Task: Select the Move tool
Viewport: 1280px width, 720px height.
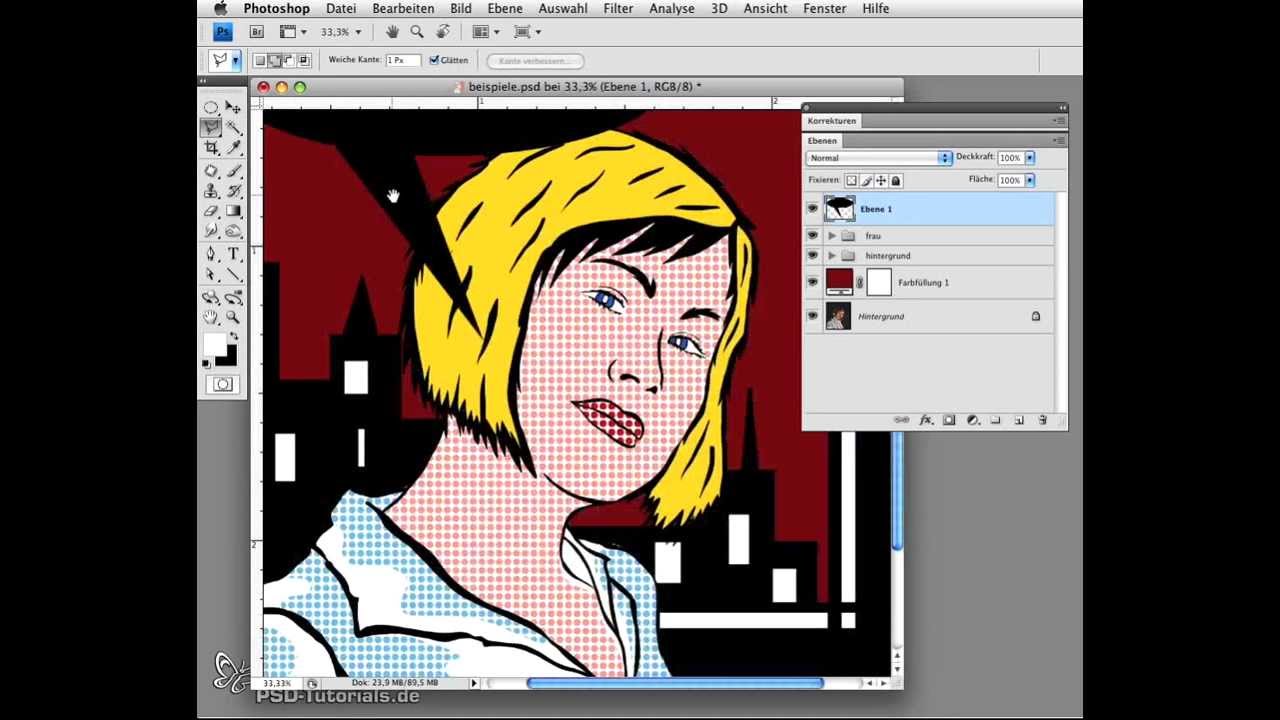Action: pos(233,107)
